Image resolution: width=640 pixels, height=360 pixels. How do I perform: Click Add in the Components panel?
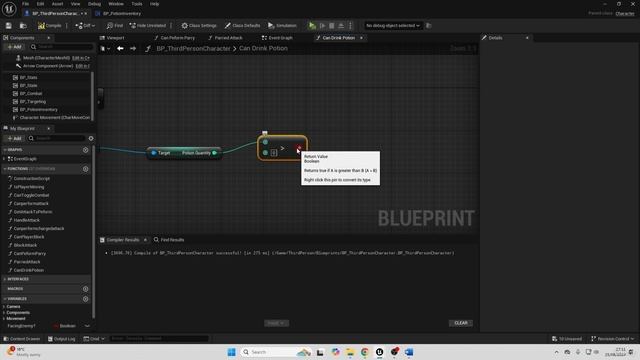coord(14,47)
